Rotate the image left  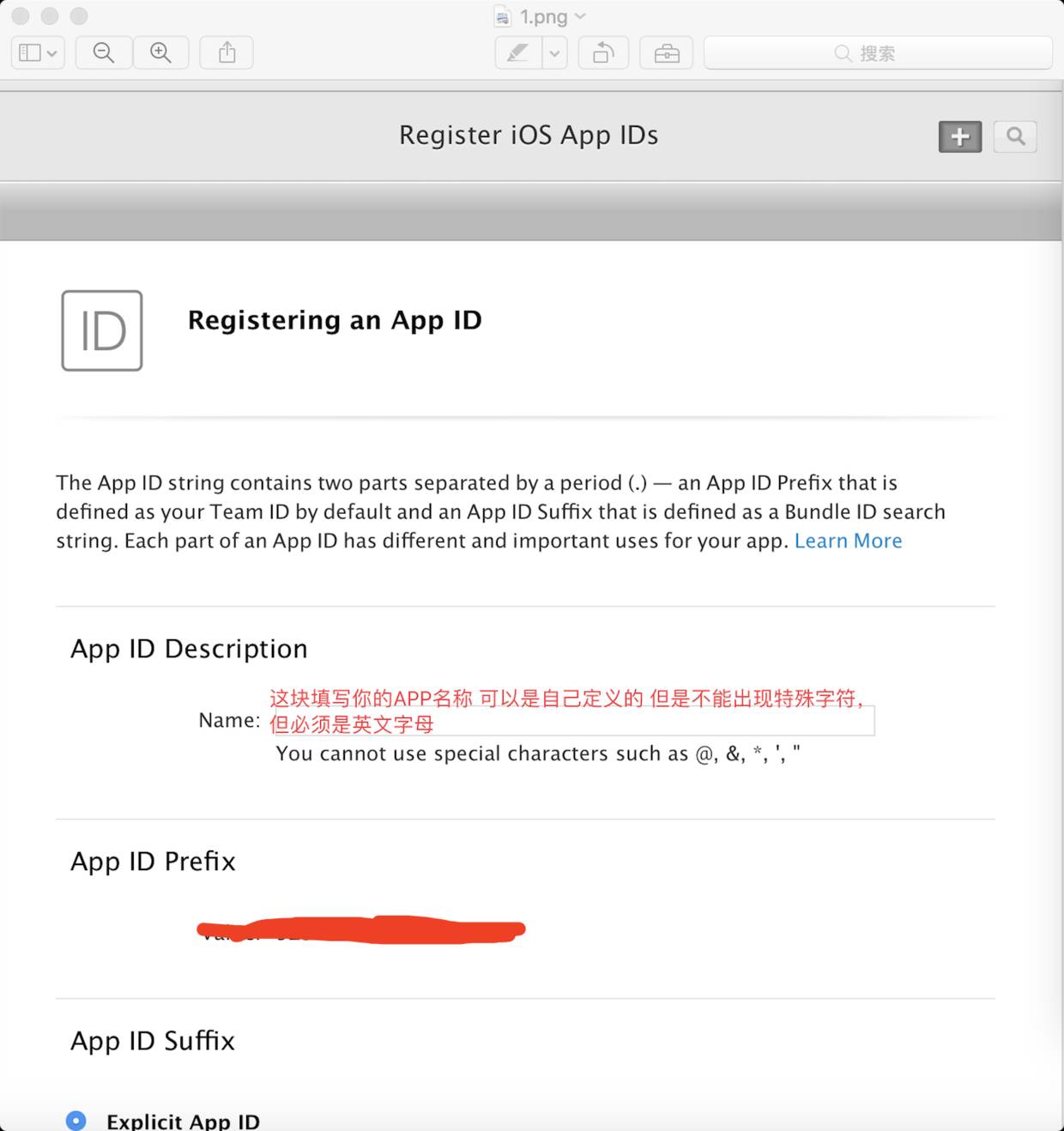coord(603,53)
